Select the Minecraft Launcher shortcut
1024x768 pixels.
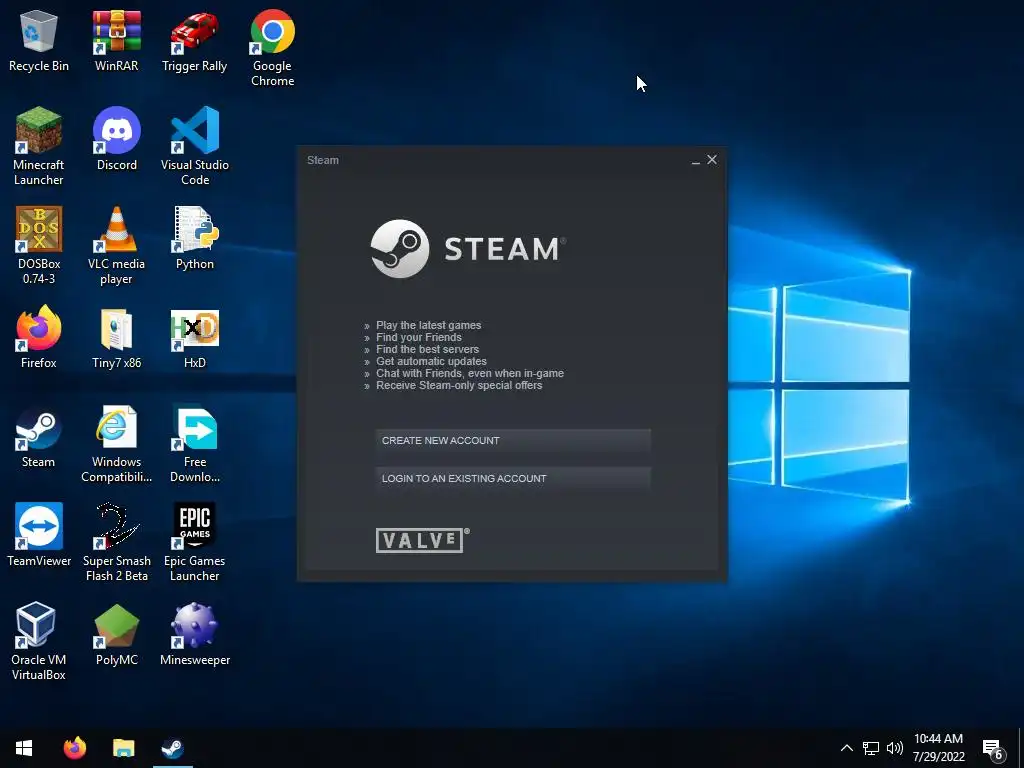[39, 146]
